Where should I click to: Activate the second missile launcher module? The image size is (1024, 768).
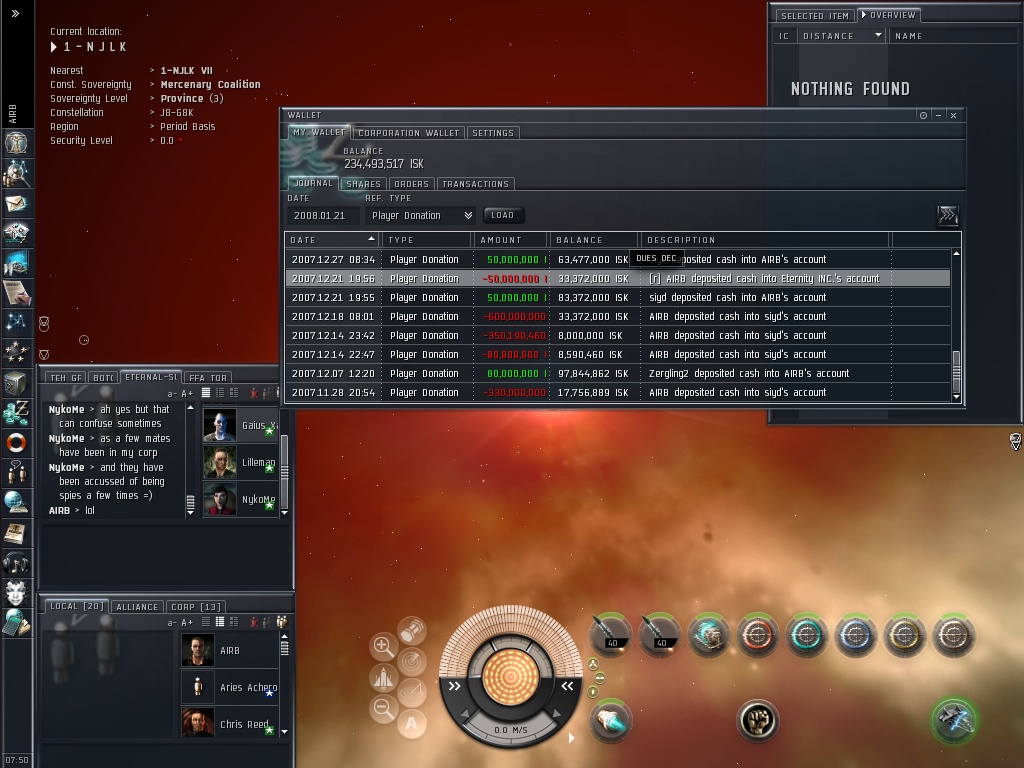[x=660, y=634]
